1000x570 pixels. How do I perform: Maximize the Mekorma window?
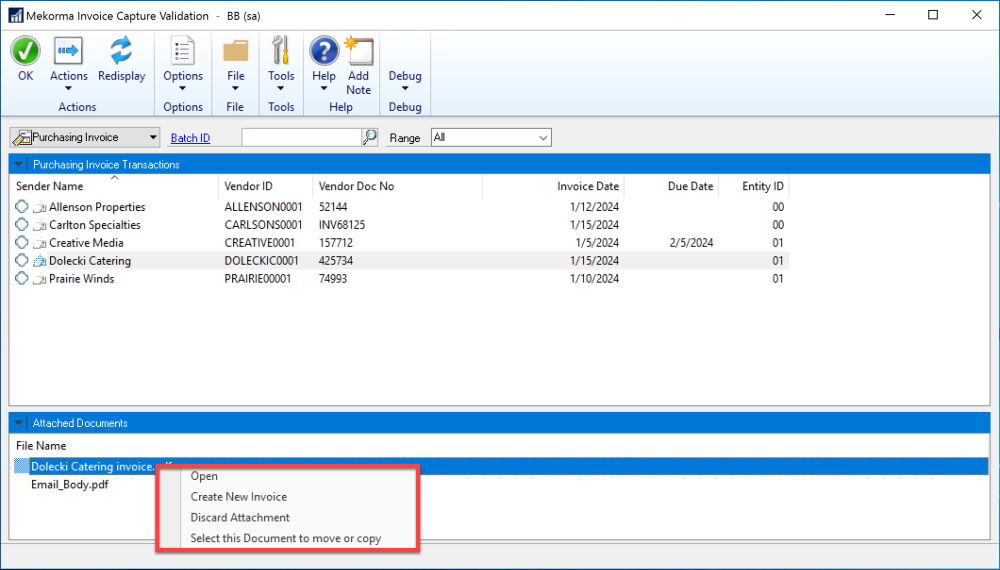933,15
